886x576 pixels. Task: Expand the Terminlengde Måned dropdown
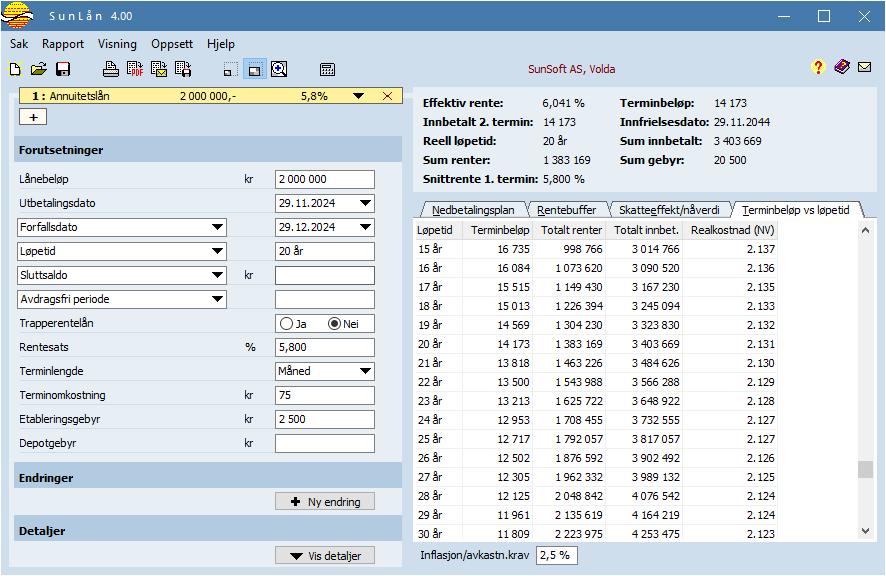pos(365,371)
